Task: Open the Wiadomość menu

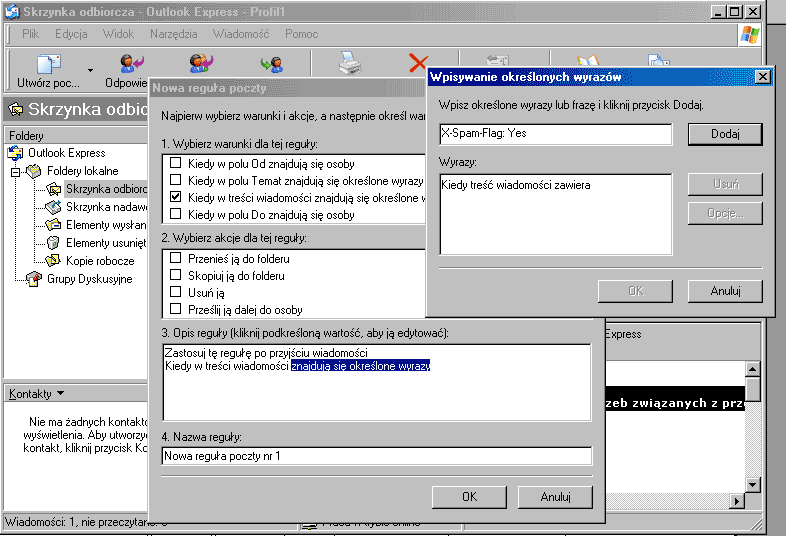Action: pyautogui.click(x=240, y=34)
